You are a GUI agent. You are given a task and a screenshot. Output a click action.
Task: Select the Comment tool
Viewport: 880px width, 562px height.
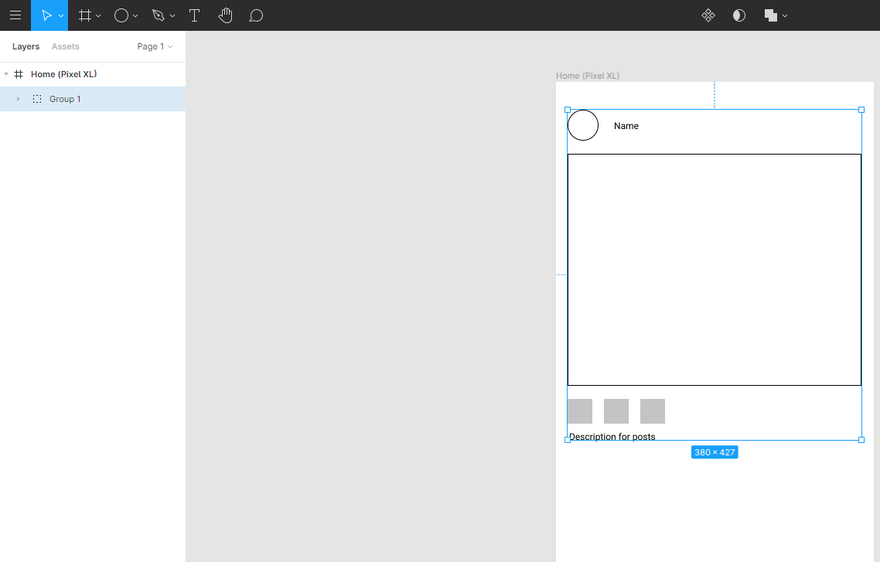[x=256, y=15]
